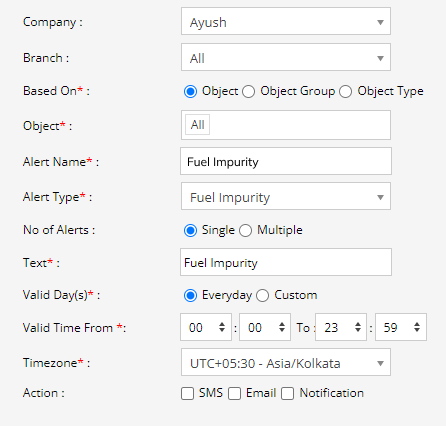Tick the Email action checkbox
Viewport: 446px width, 426px height.
(x=234, y=393)
